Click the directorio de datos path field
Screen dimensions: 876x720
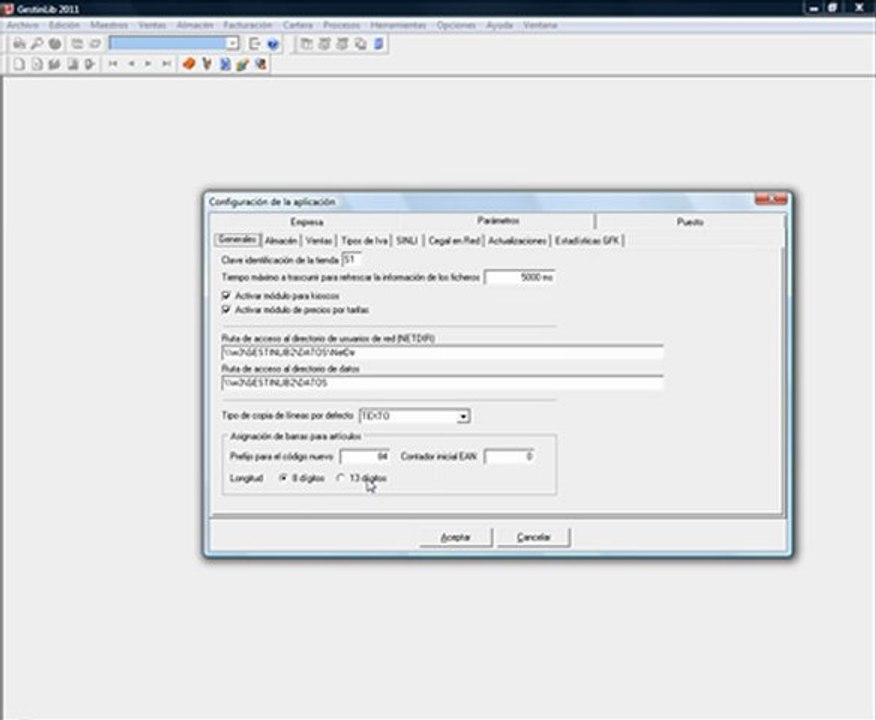coord(442,383)
